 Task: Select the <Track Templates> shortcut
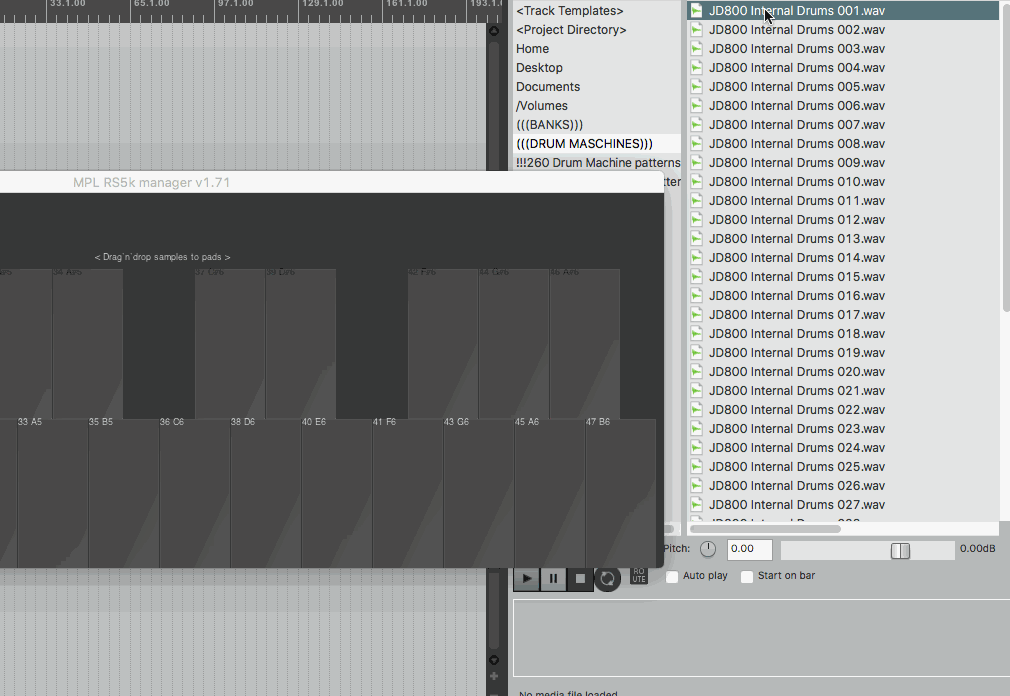click(x=570, y=11)
